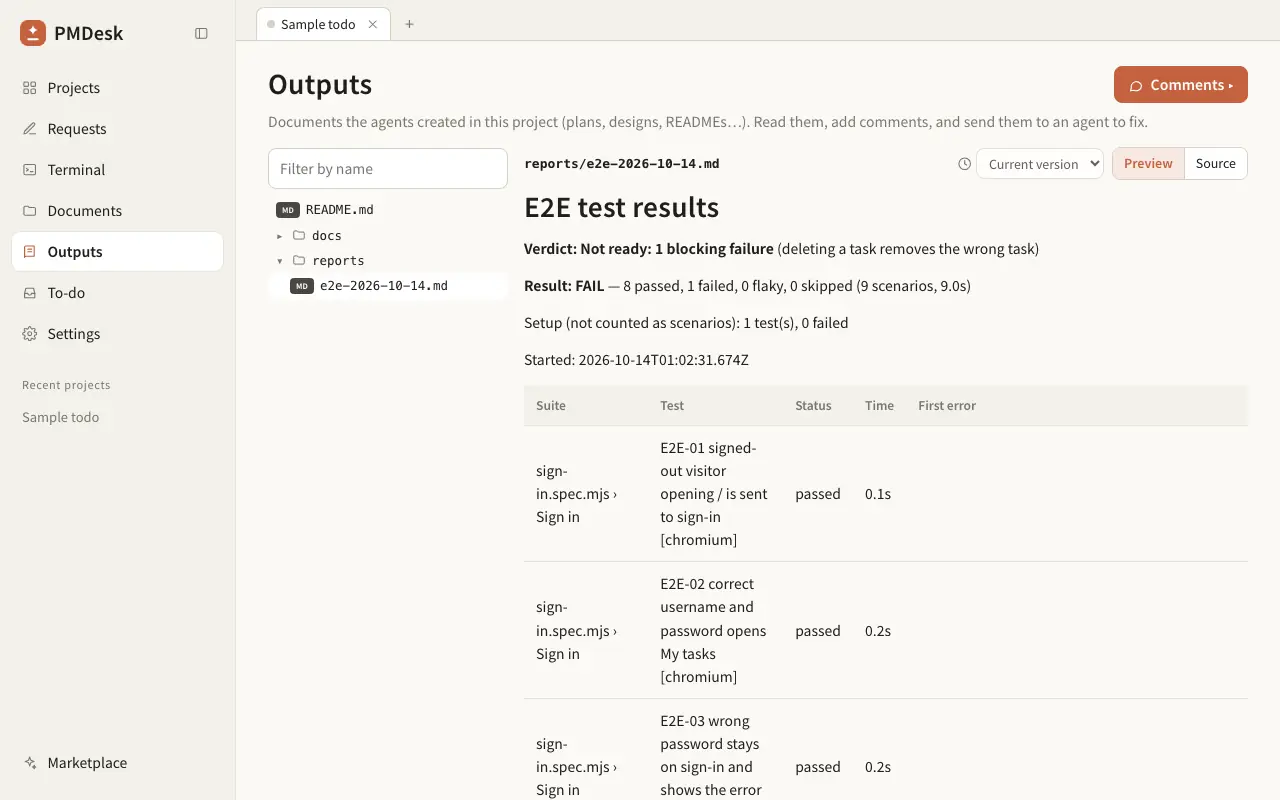Select README.md in file tree
Viewport: 1280px width, 800px height.
(x=388, y=210)
